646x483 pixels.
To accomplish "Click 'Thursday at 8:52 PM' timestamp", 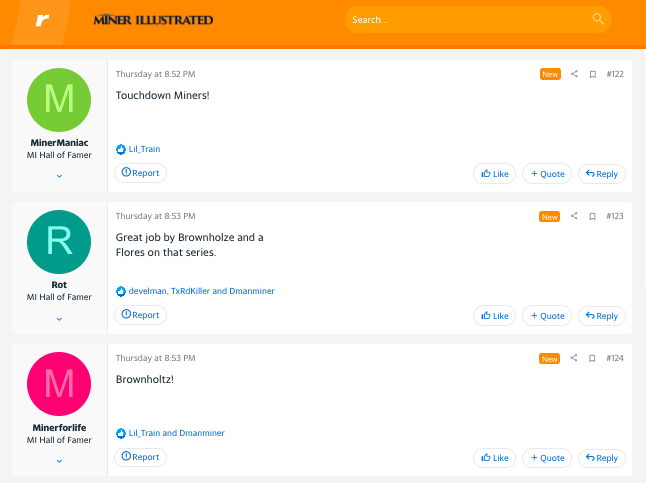I will tap(155, 74).
